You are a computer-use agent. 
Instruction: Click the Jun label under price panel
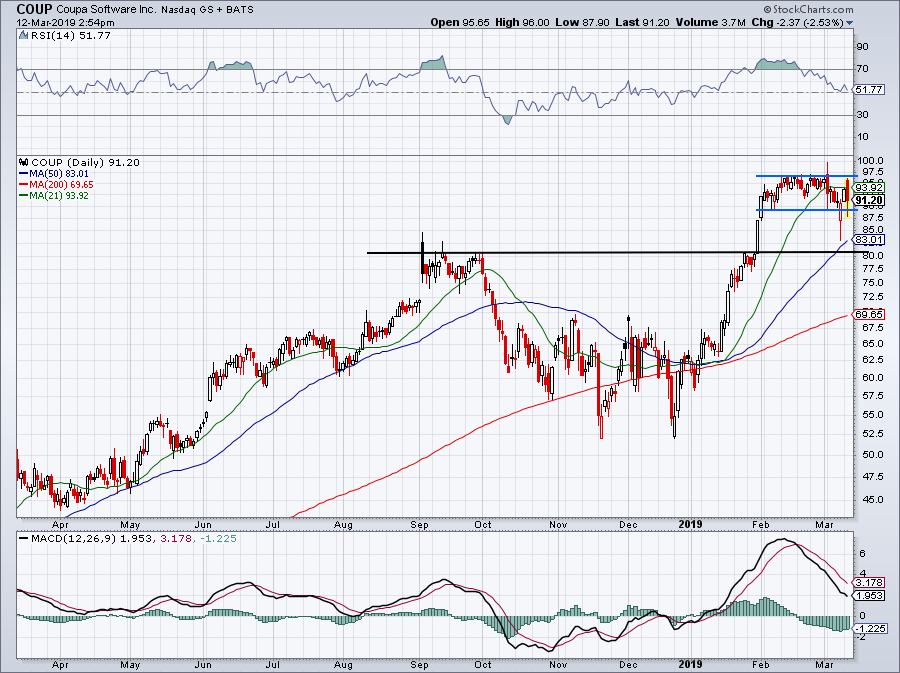pos(203,524)
